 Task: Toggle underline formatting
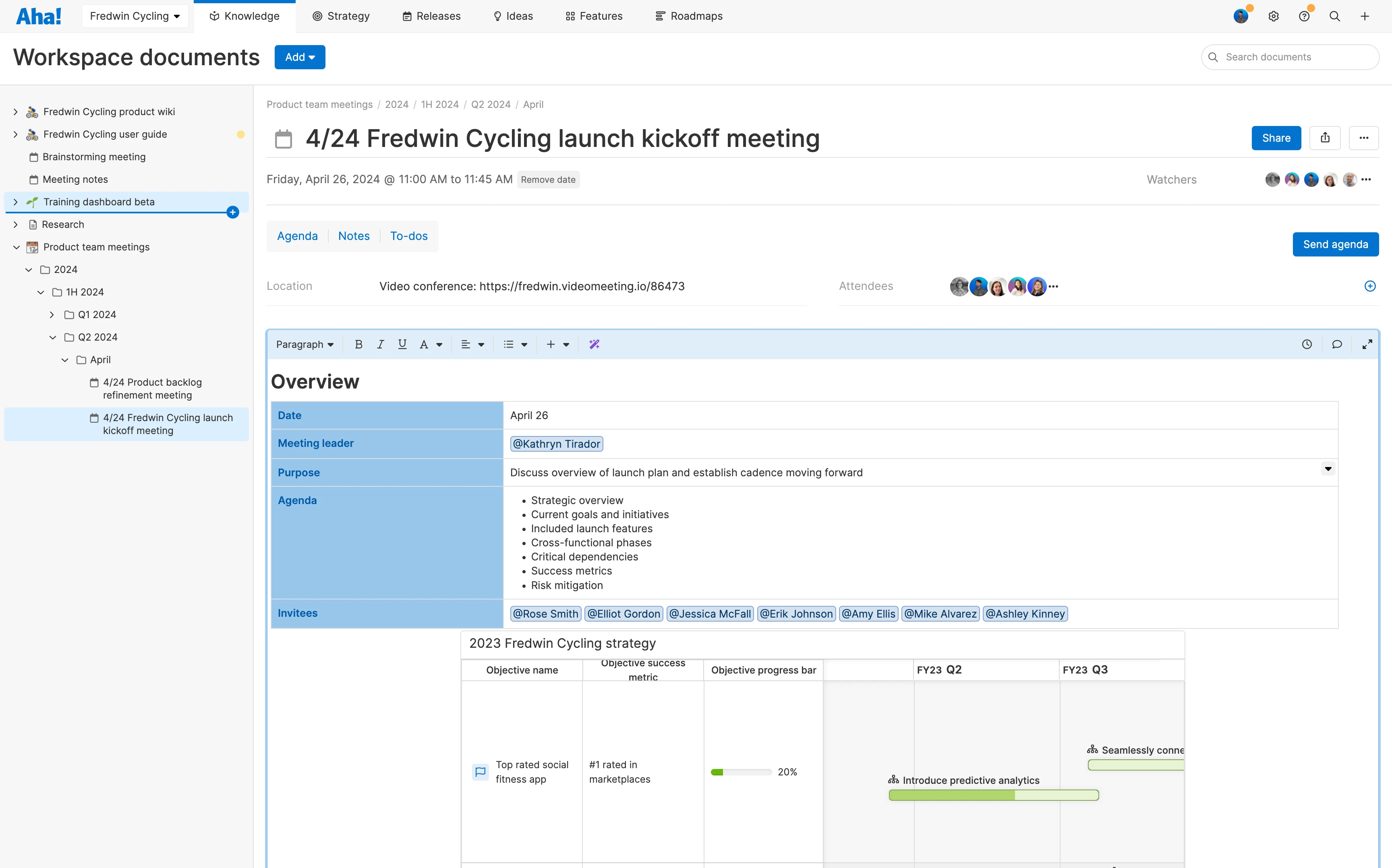pos(402,344)
